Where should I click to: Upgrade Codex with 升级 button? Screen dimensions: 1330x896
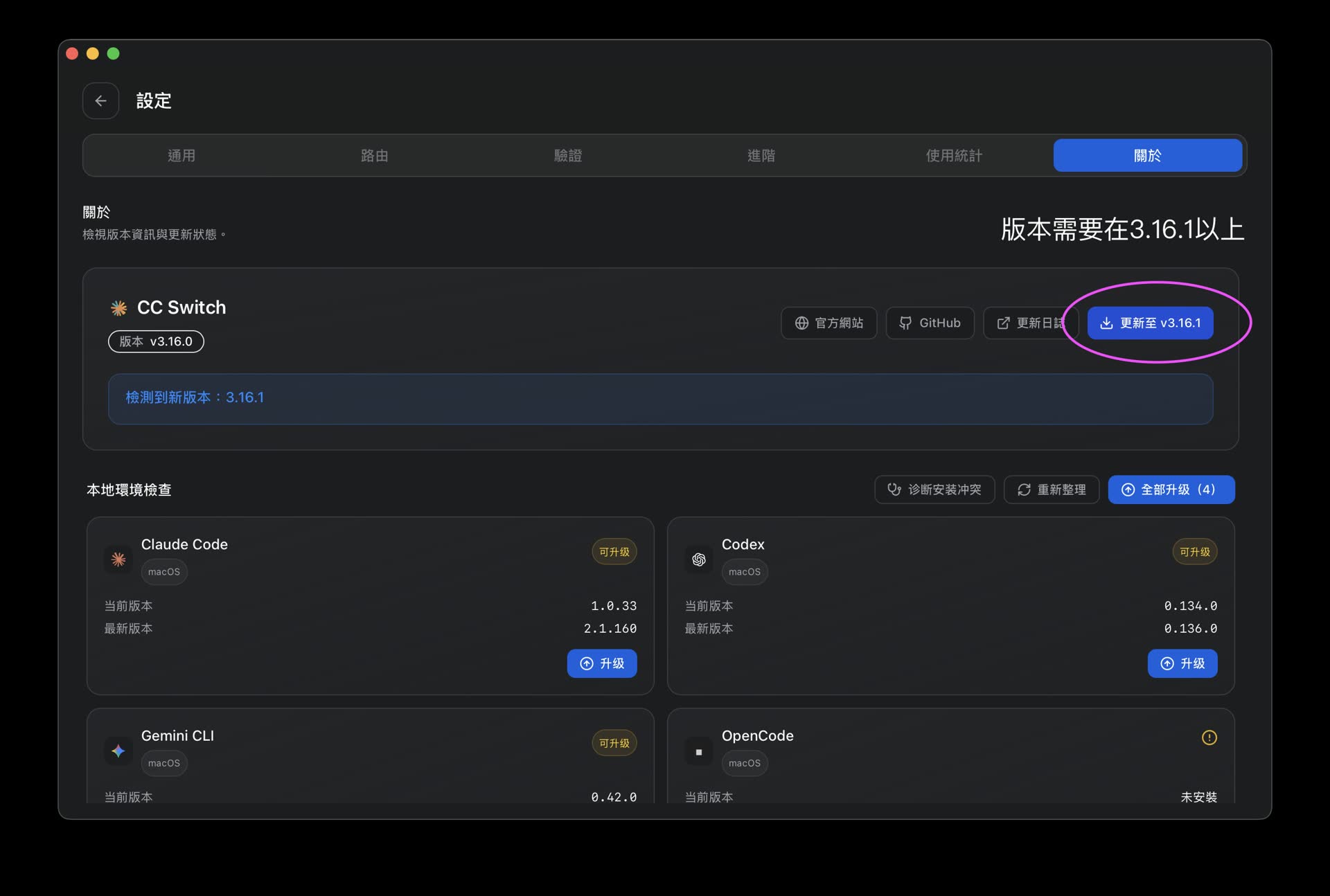tap(1182, 663)
